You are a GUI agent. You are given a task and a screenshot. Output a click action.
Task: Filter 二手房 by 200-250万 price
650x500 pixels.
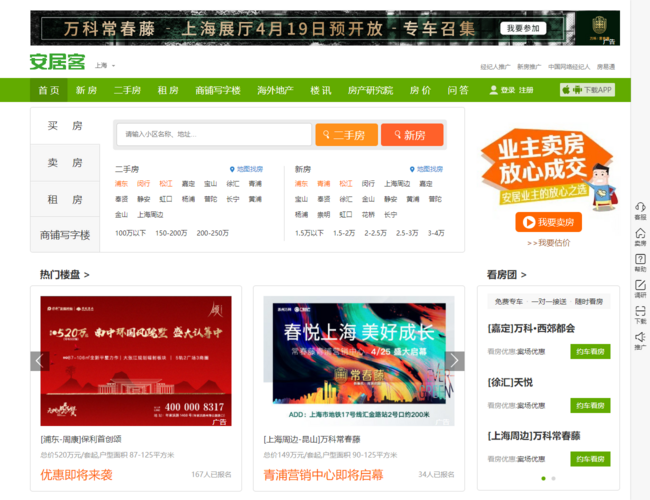(x=213, y=233)
